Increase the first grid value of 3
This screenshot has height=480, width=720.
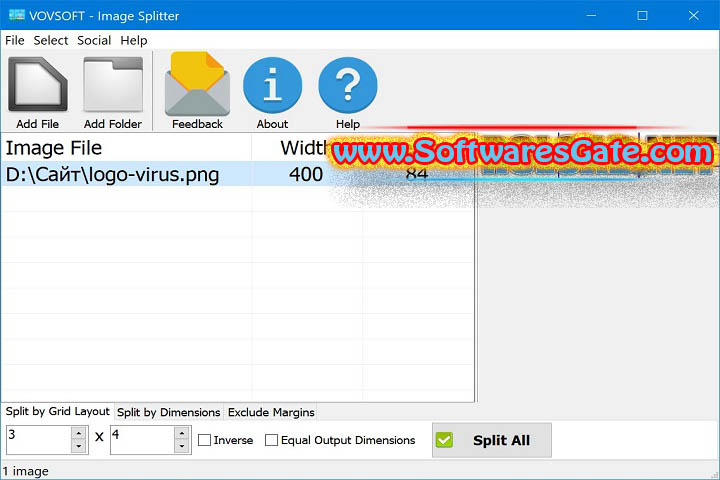click(79, 433)
